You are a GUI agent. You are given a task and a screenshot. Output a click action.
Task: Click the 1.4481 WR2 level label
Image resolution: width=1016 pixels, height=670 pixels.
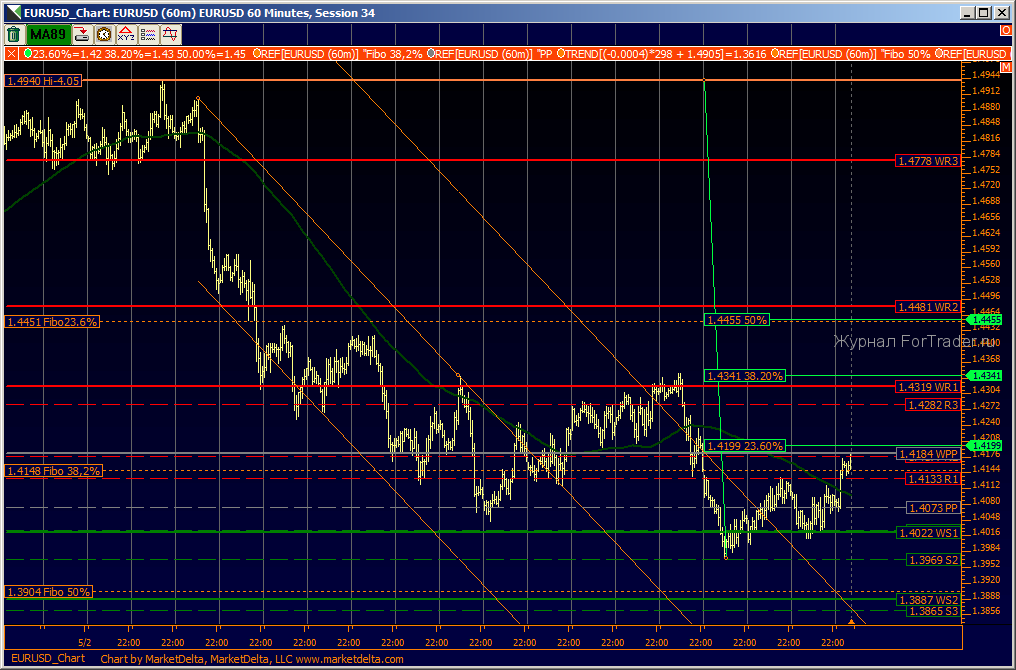click(x=928, y=306)
